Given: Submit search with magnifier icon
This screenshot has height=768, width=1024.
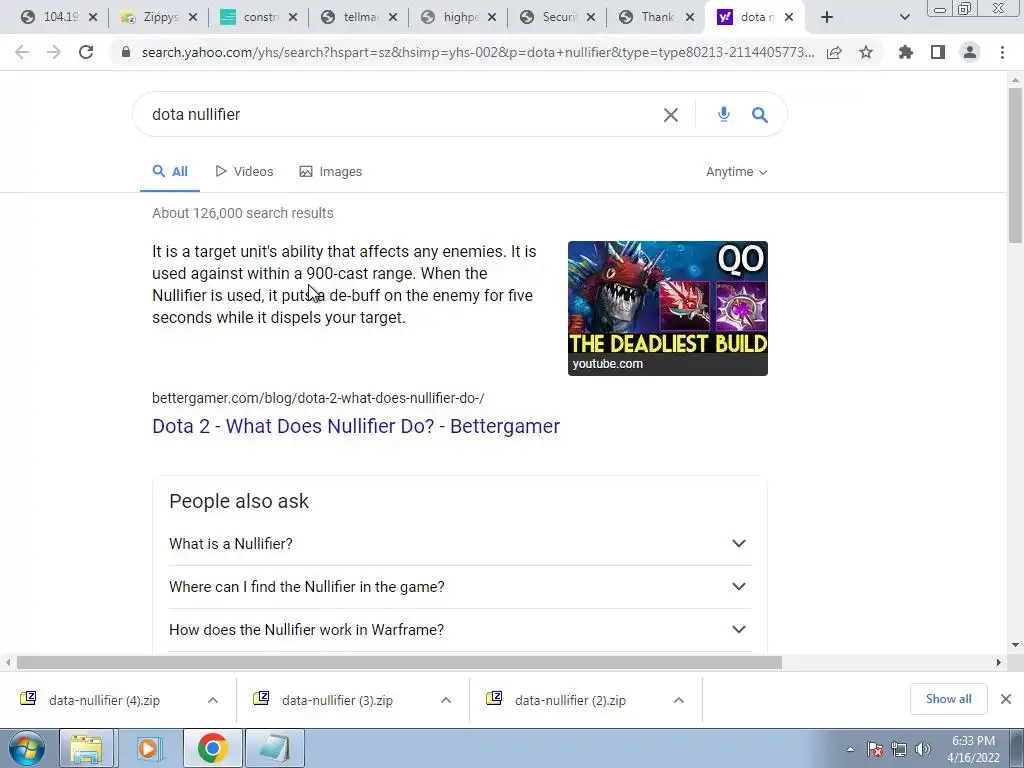Looking at the screenshot, I should click(x=760, y=115).
